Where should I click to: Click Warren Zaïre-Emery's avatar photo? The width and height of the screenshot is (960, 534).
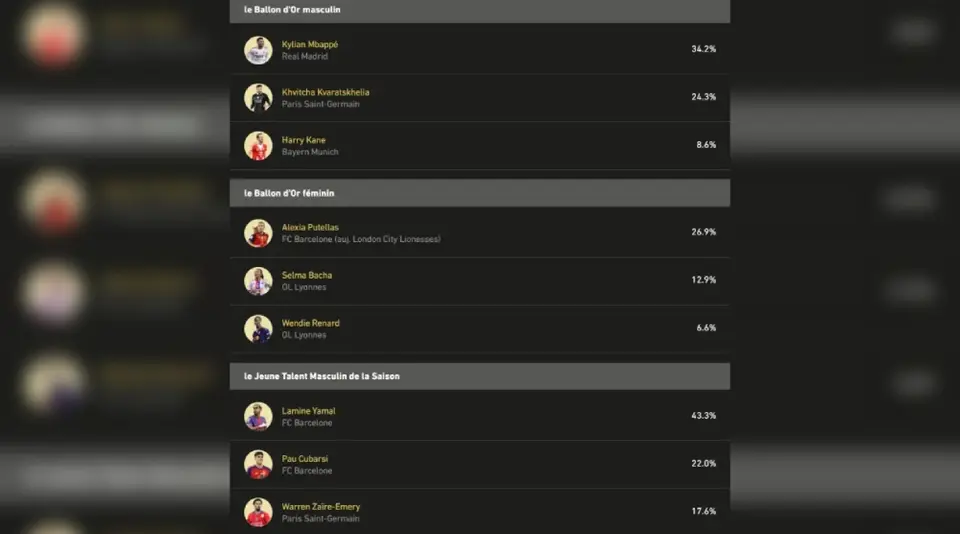coord(258,512)
